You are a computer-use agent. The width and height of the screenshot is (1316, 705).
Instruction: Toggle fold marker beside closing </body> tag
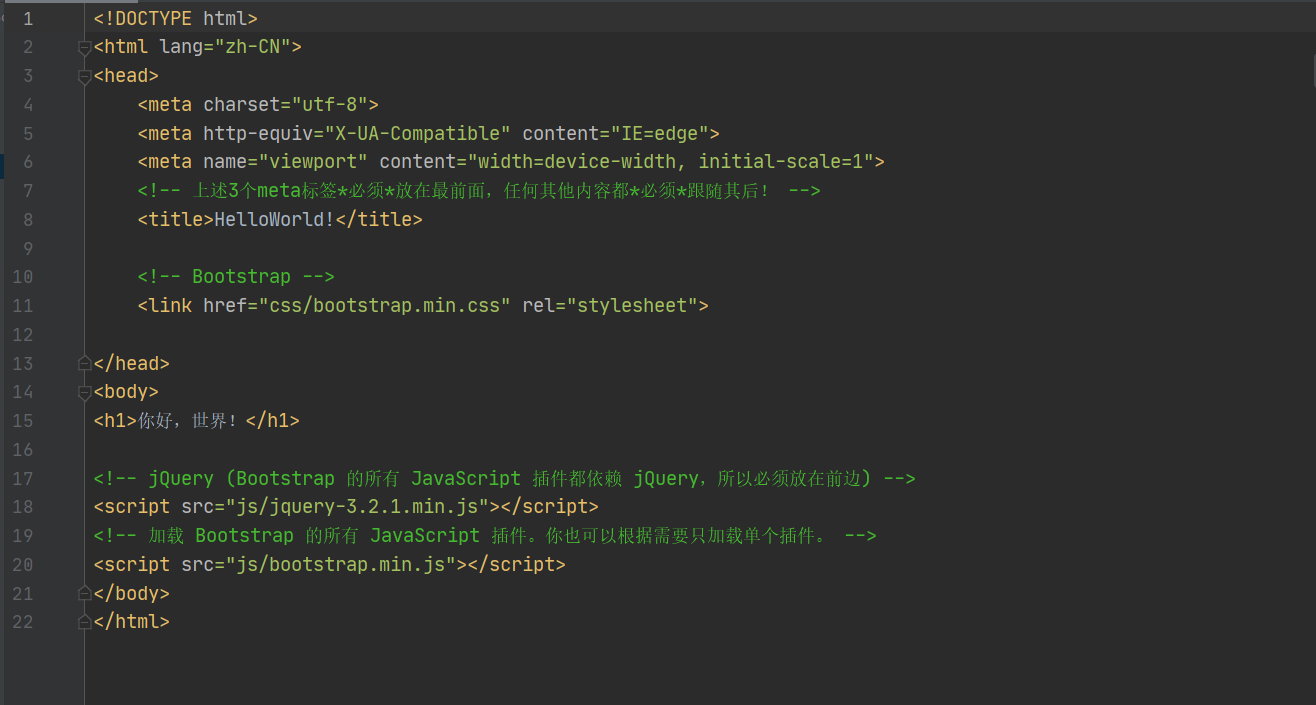click(85, 594)
